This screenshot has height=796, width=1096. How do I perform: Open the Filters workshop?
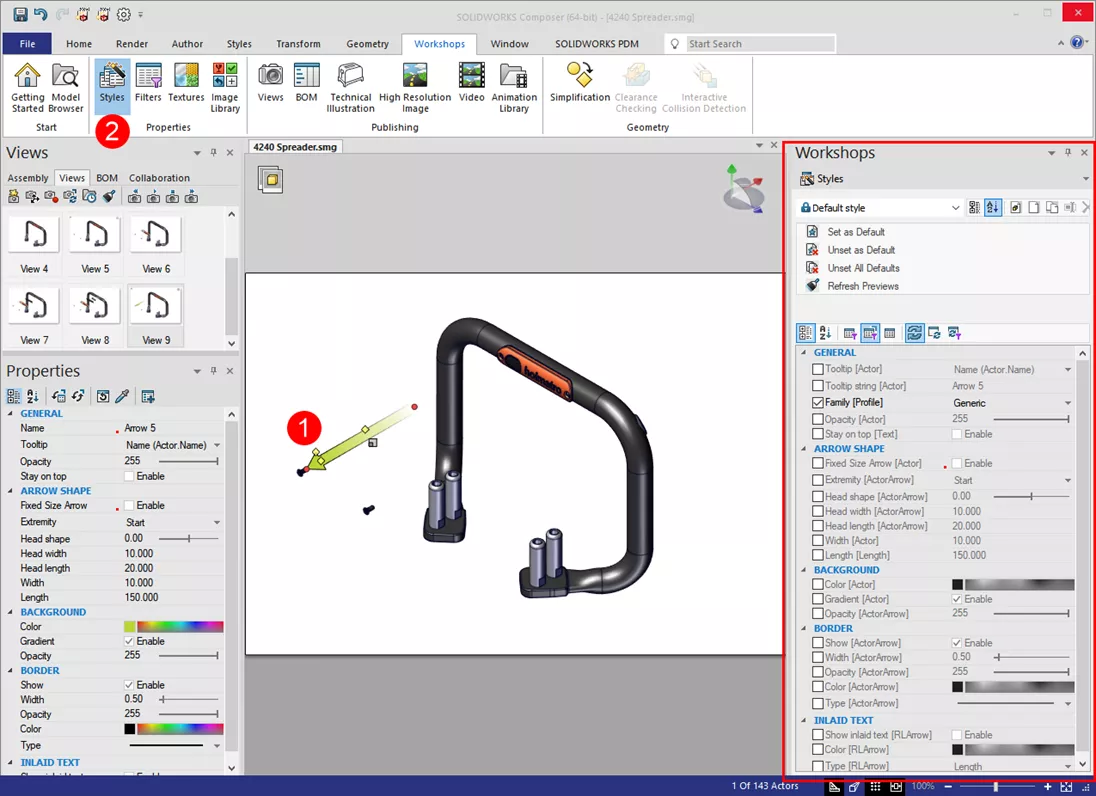[x=148, y=82]
